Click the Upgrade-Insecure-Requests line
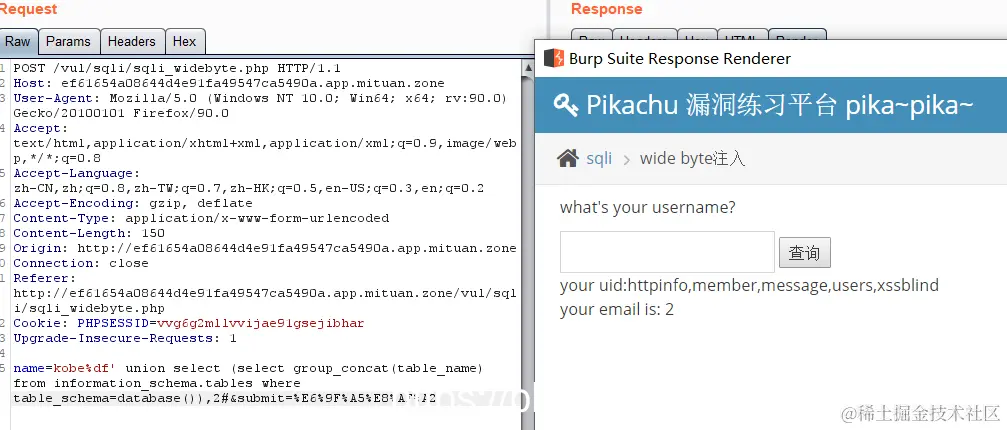Viewport: 1007px width, 430px height. 125,338
